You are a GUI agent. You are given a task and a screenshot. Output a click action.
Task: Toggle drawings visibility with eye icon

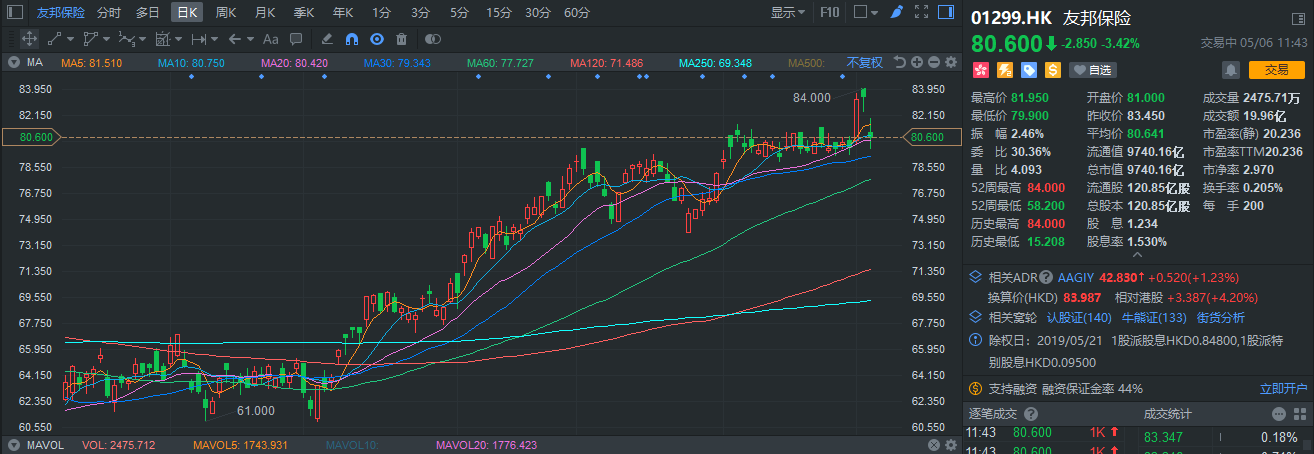(x=376, y=39)
